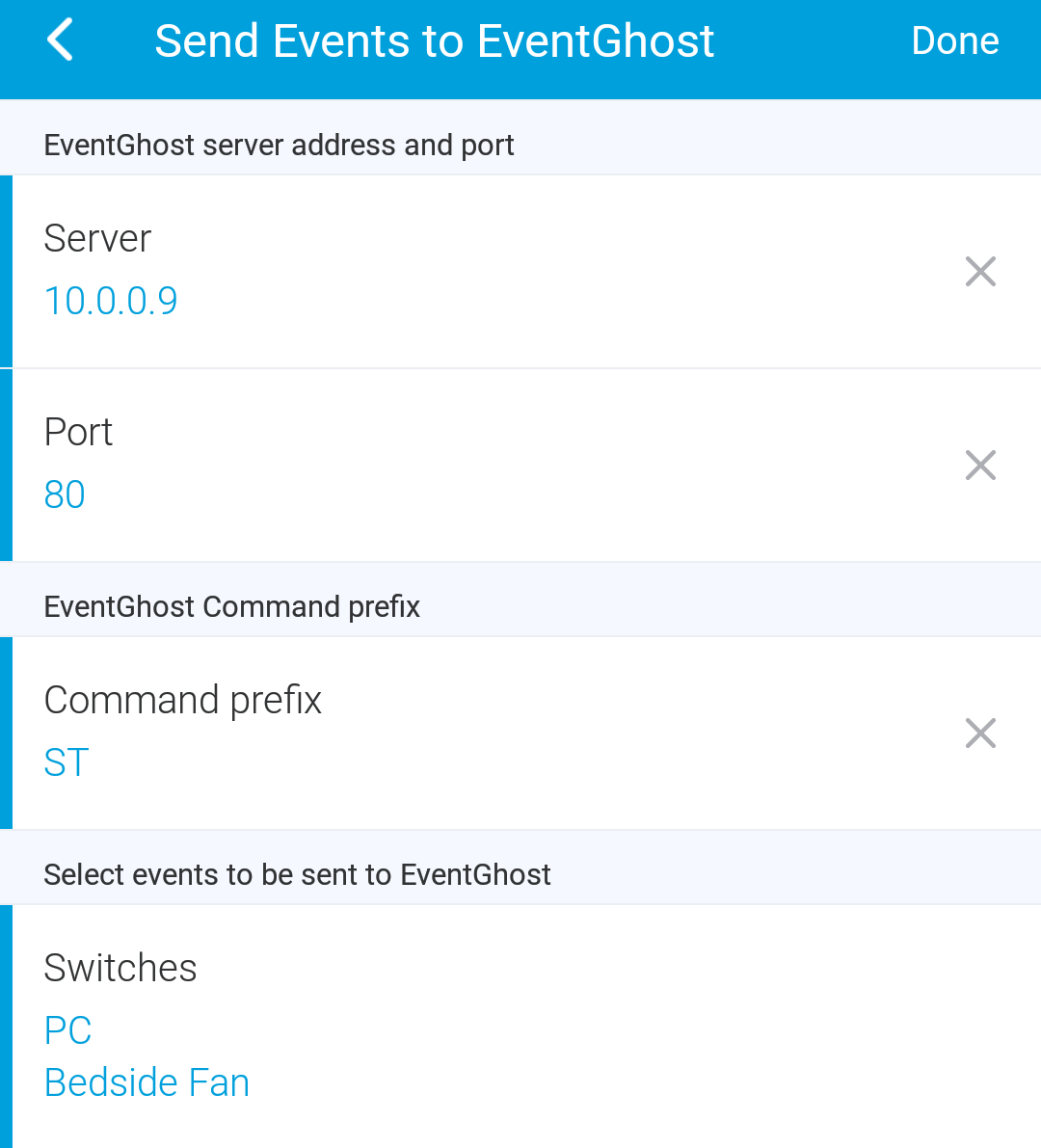Clear the Port field using its X

[x=980, y=466]
